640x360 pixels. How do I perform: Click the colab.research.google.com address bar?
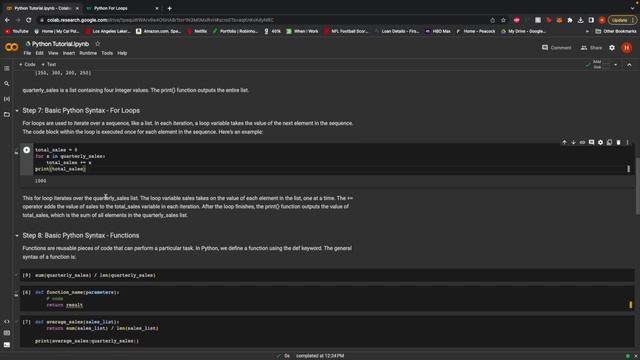coord(261,20)
